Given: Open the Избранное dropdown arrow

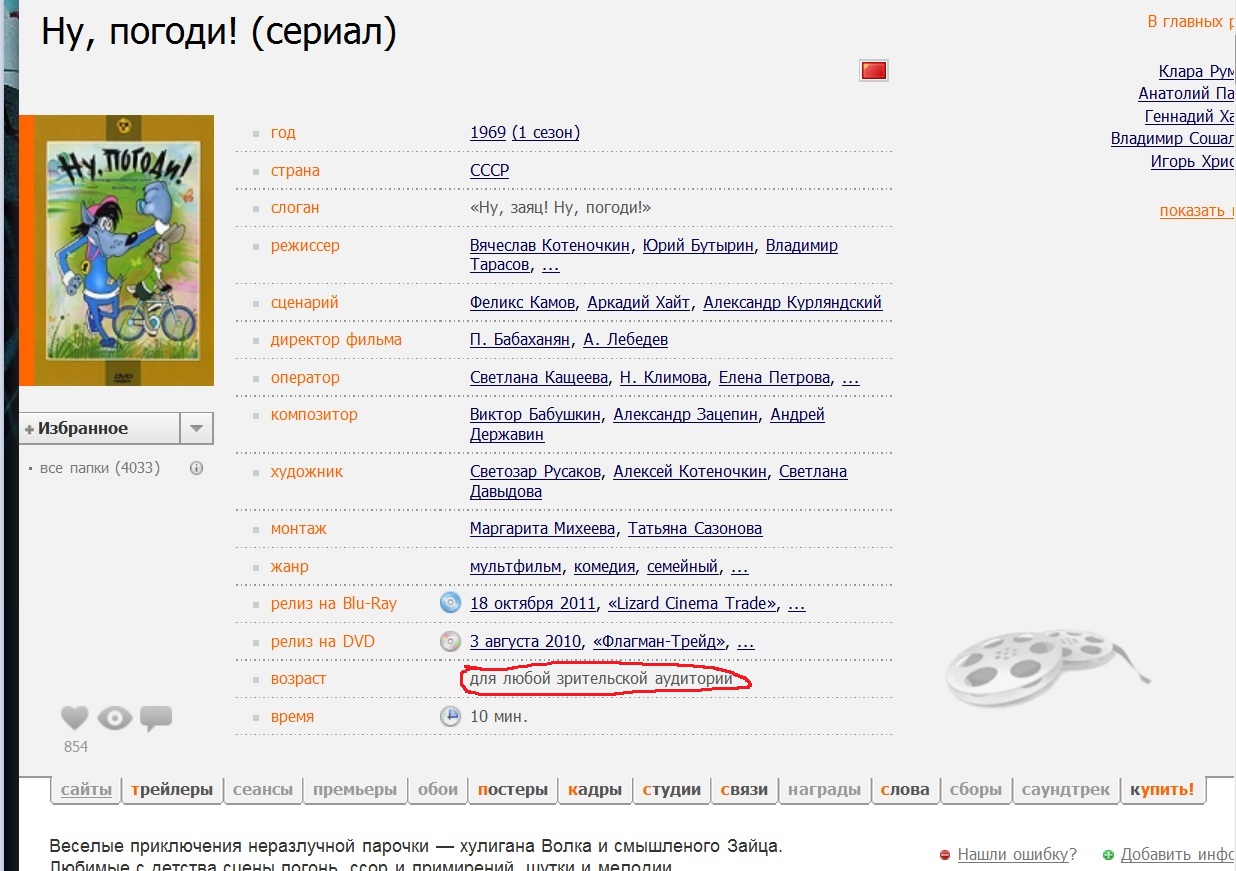Looking at the screenshot, I should (x=196, y=429).
